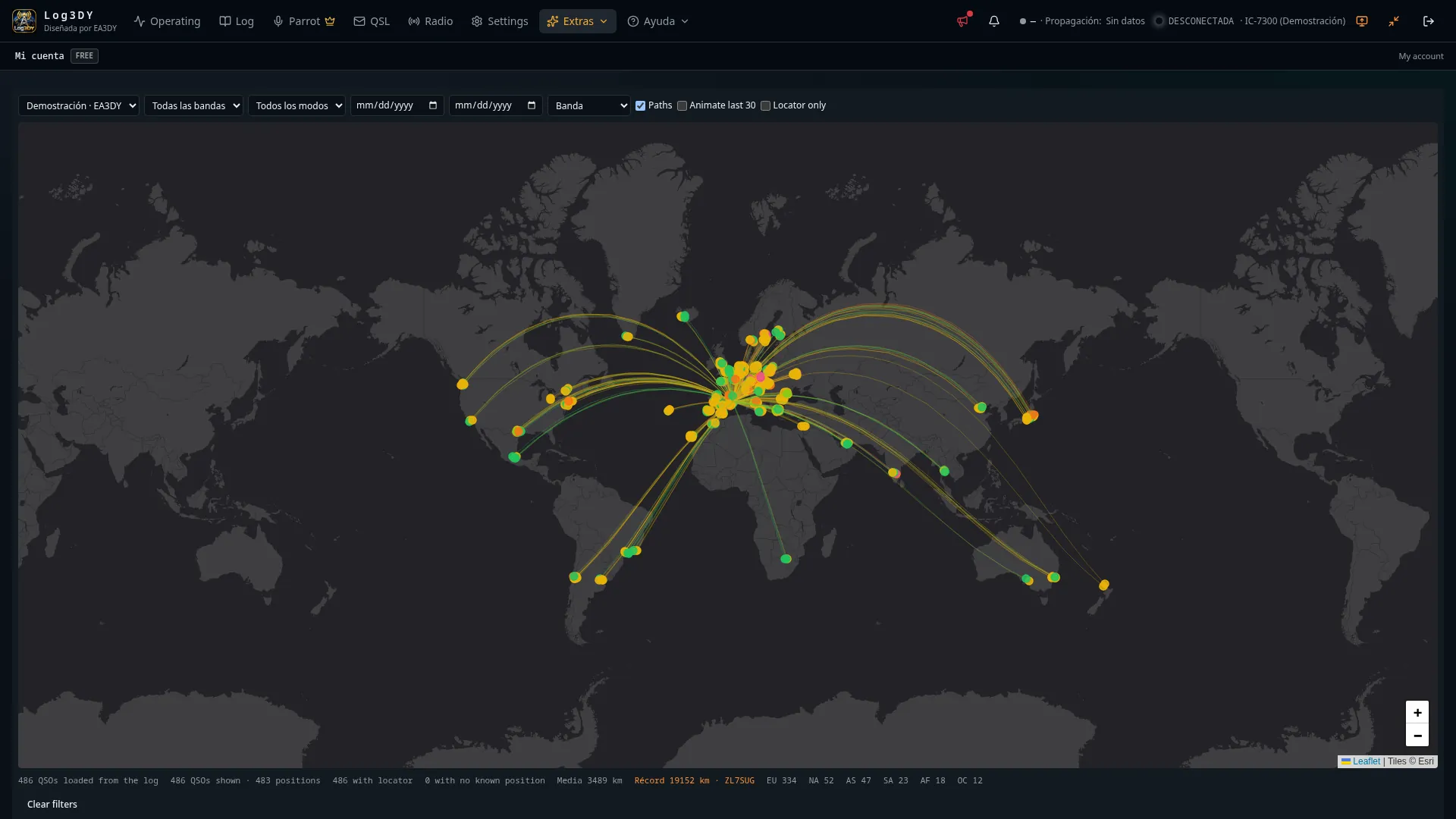The height and width of the screenshot is (819, 1456).
Task: Click the orange collapse arrows icon
Action: (x=1394, y=21)
